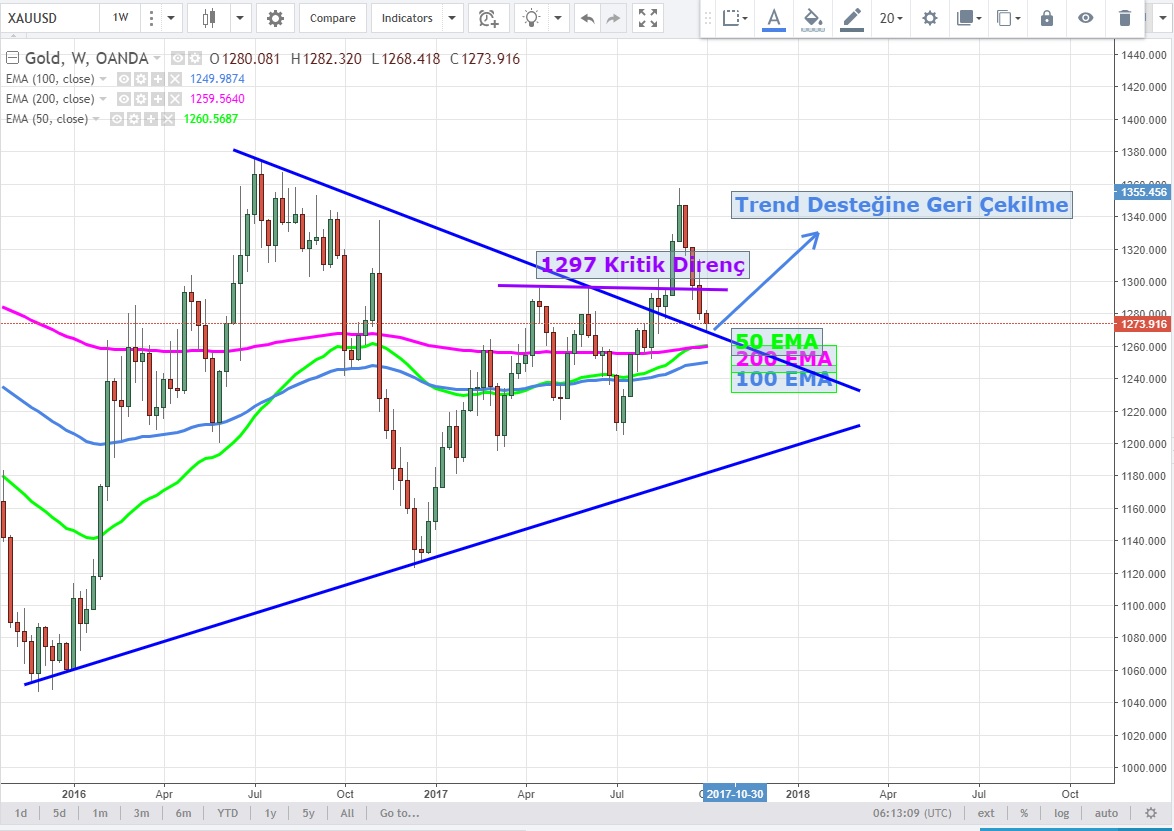Hide selected drawing using eye icon
The height and width of the screenshot is (831, 1174).
(x=1085, y=18)
